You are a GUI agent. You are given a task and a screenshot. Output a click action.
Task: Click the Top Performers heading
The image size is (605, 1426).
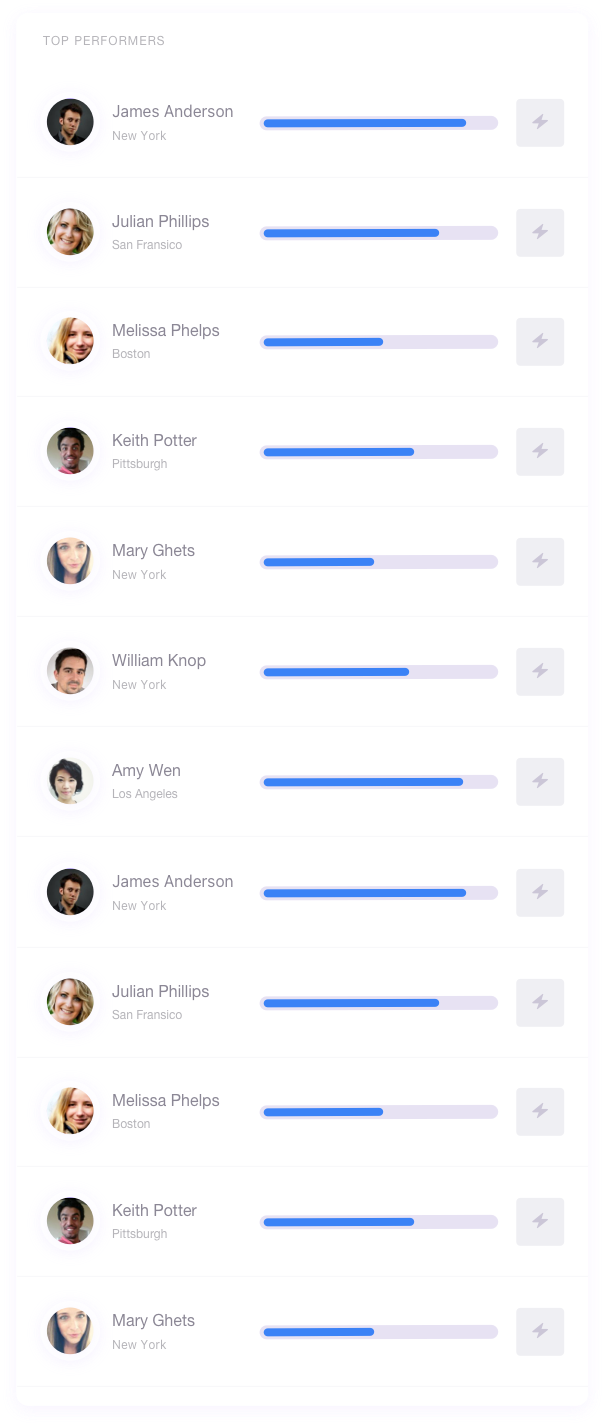104,41
